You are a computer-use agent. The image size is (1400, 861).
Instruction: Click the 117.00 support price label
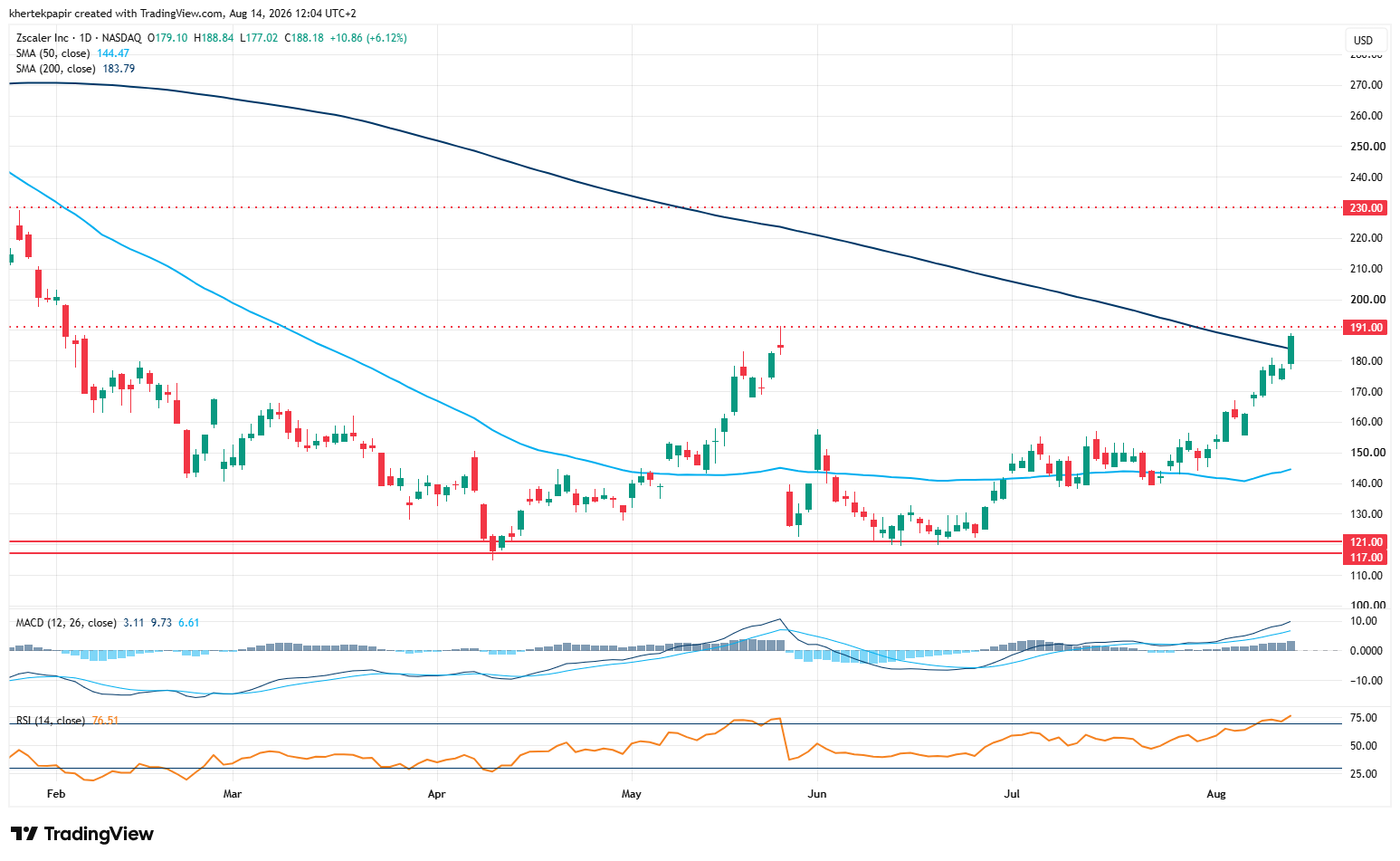coord(1366,558)
